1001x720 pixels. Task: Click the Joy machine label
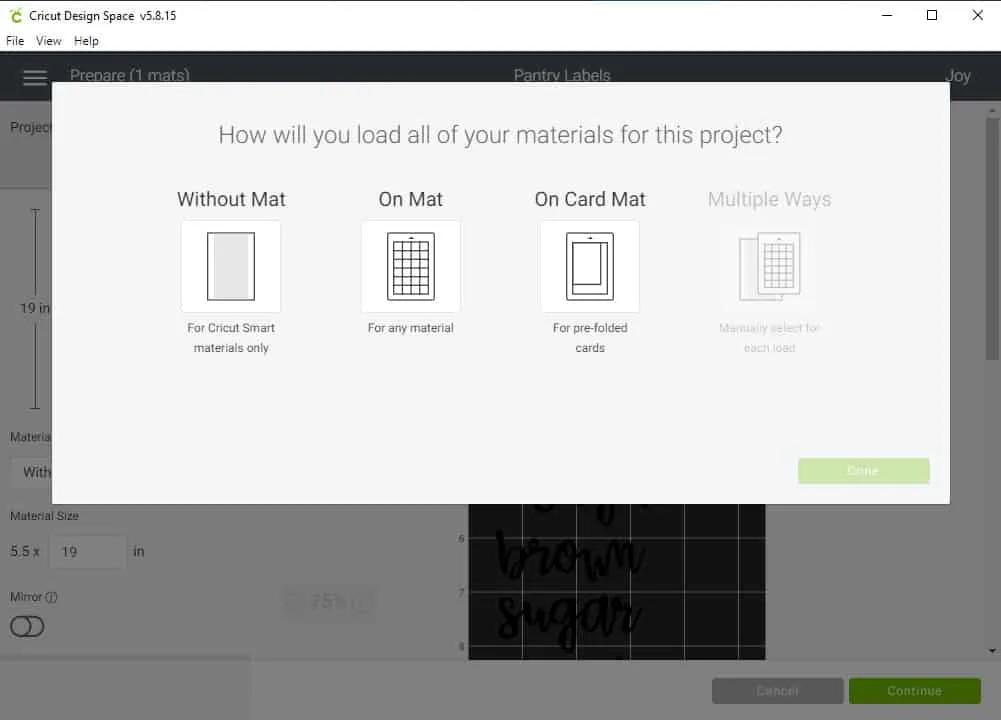point(958,76)
